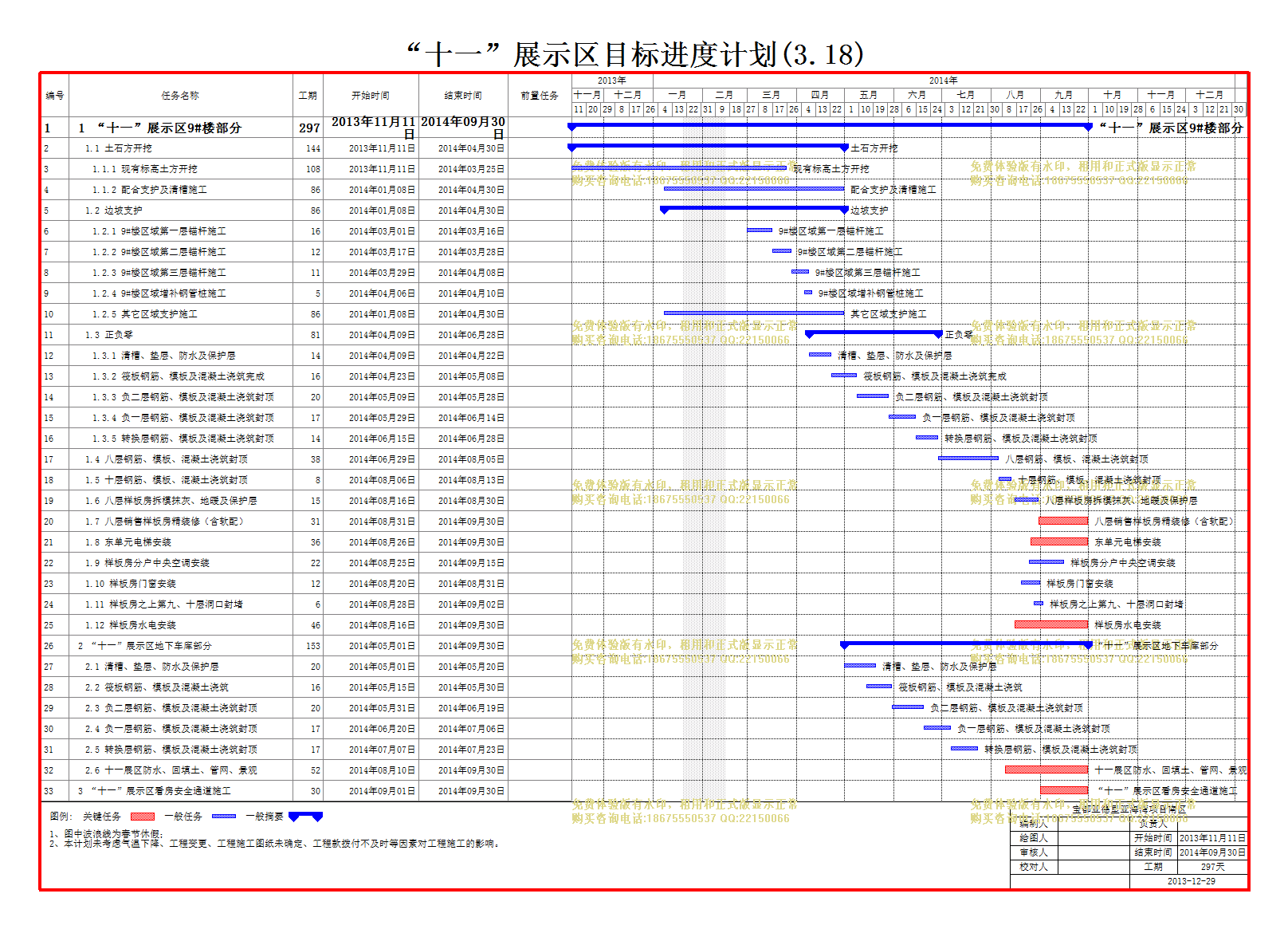Select the 开始时间 column header
Image resolution: width=1288 pixels, height=929 pixels.
coord(371,96)
